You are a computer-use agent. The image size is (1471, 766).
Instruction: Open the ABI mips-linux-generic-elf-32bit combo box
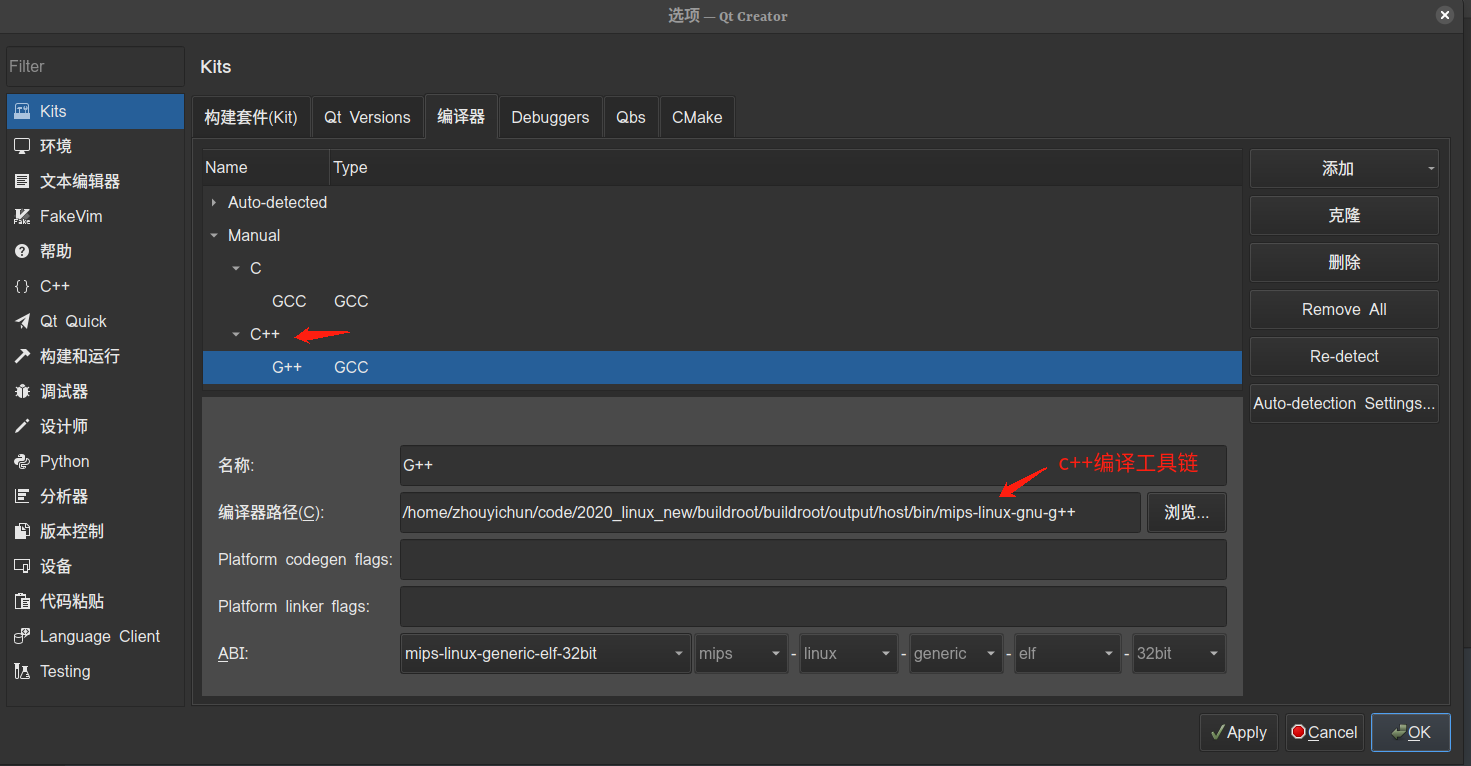pyautogui.click(x=545, y=653)
